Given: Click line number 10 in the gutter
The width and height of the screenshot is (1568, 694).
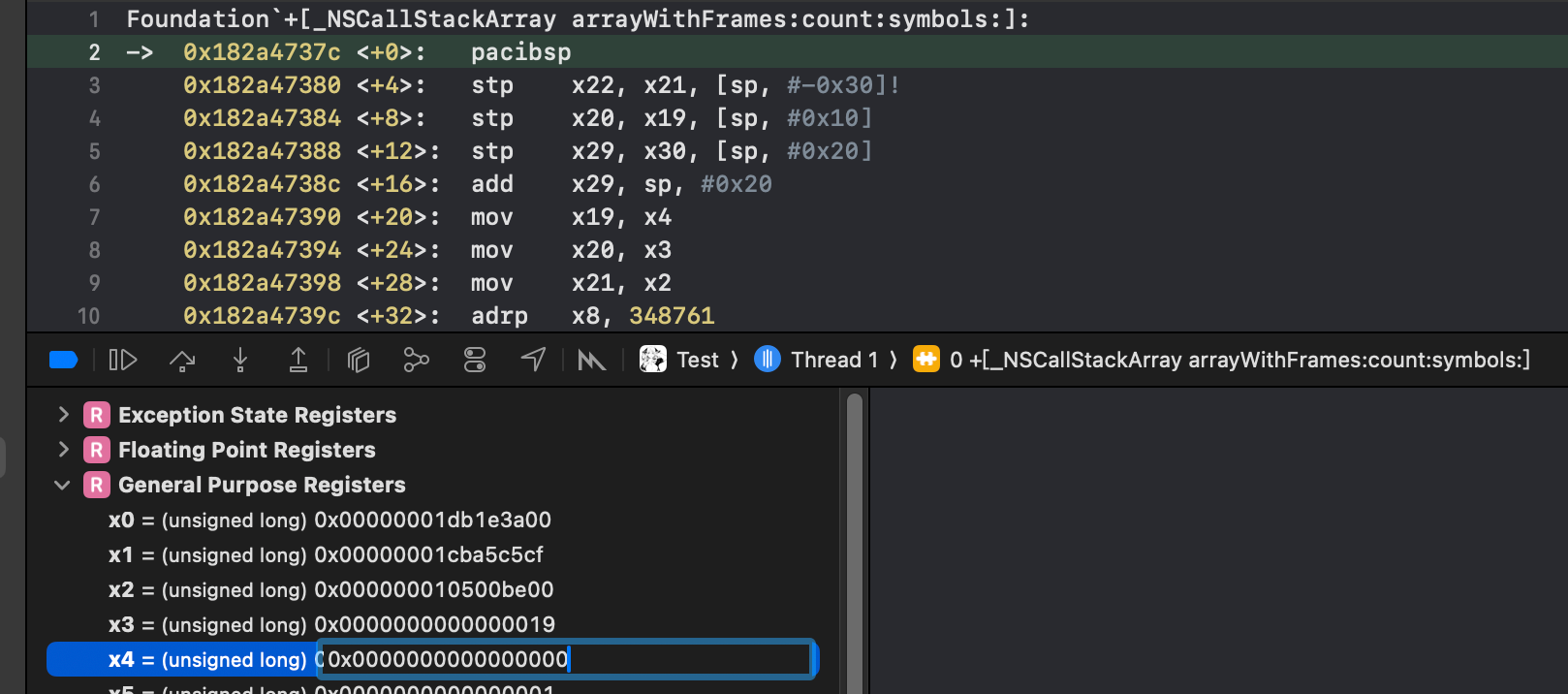Looking at the screenshot, I should 88,316.
